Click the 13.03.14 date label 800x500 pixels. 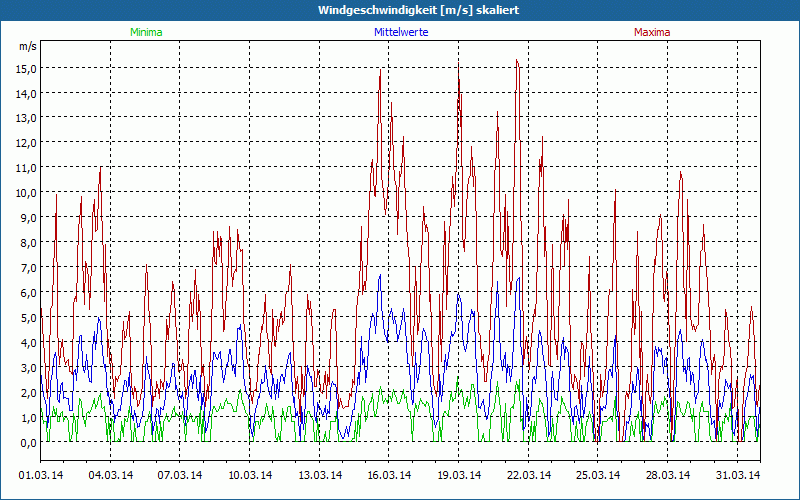[320, 475]
